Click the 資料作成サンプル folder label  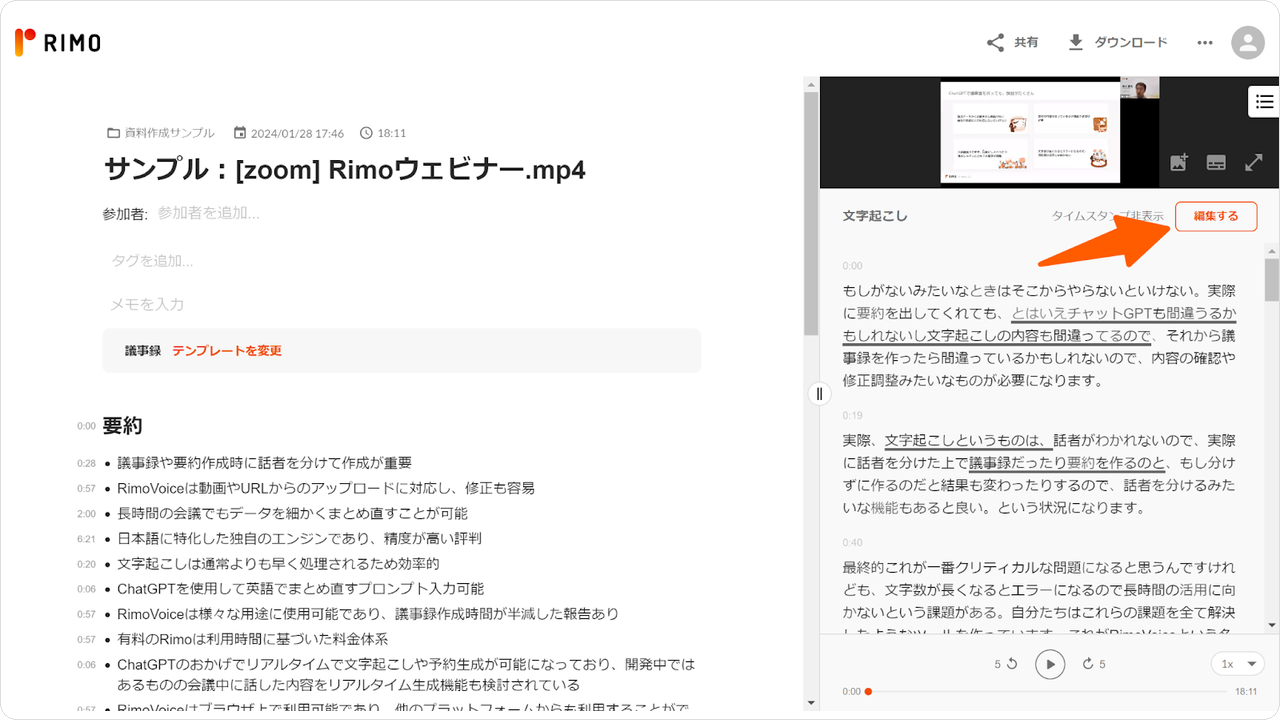(x=160, y=133)
